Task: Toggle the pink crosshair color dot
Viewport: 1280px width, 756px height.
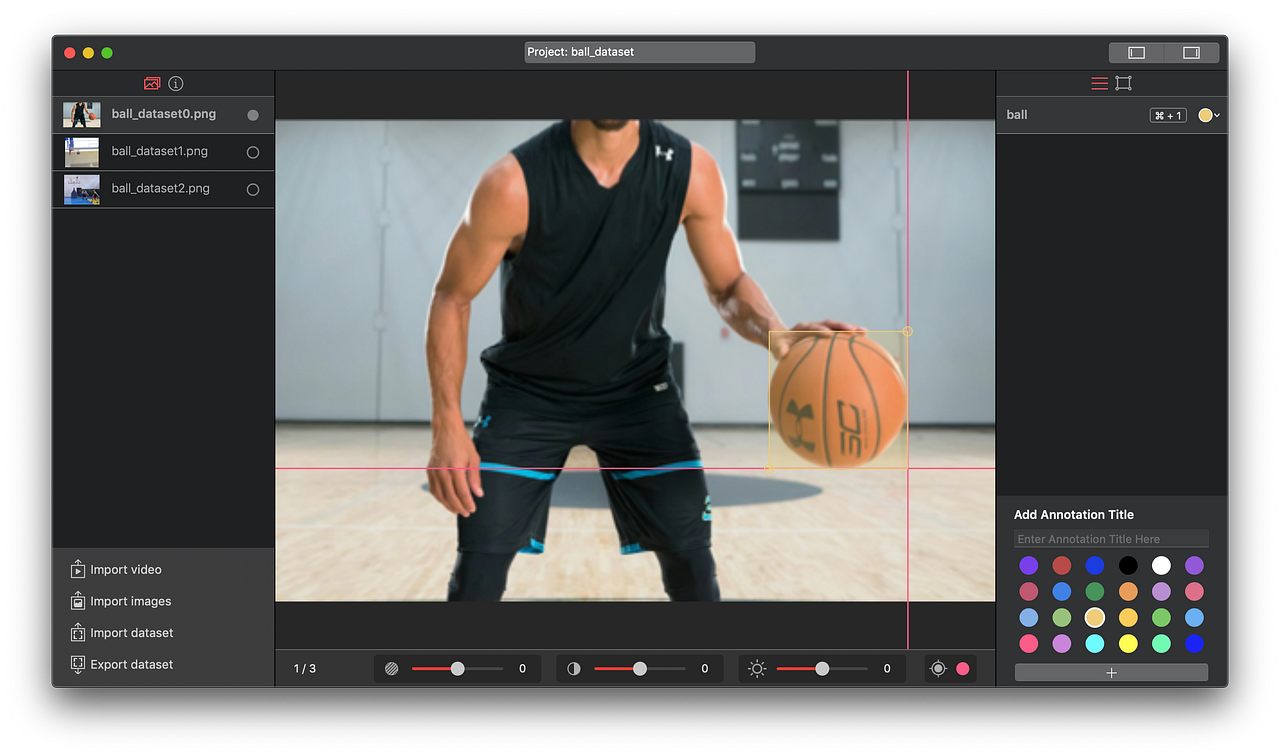Action: pos(962,668)
